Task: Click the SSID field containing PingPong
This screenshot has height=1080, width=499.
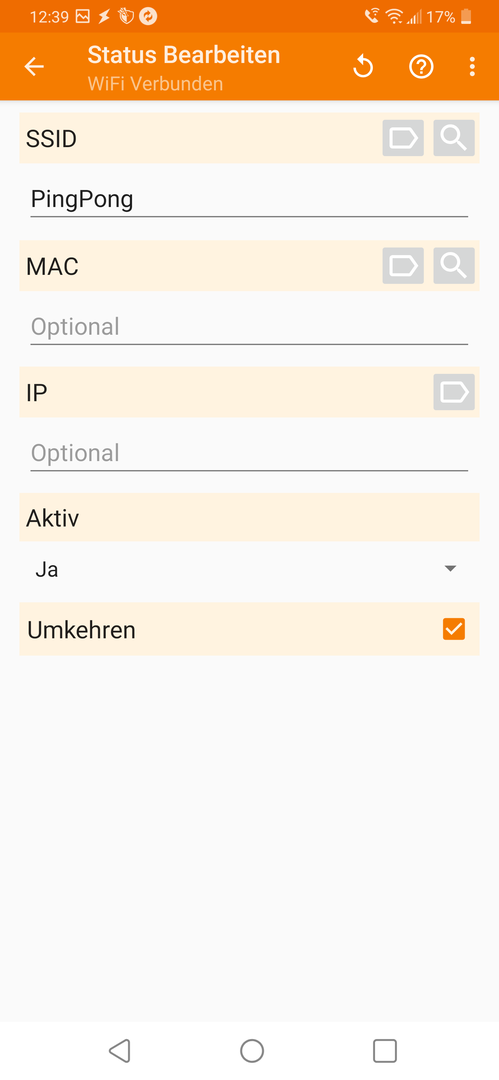Action: 249,200
